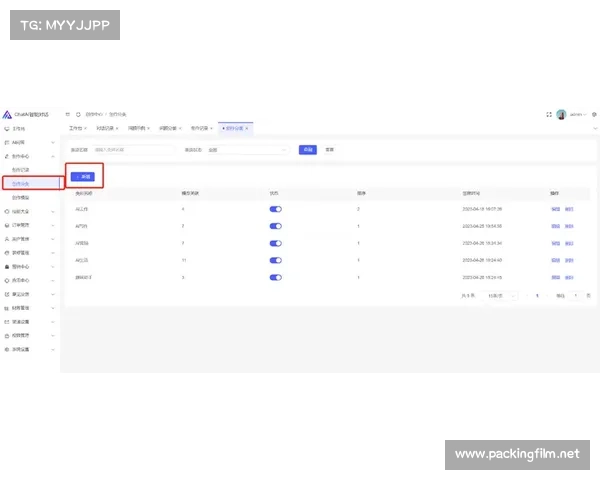Viewport: 600px width, 480px height.
Task: Click the admin user avatar
Action: pyautogui.click(x=562, y=115)
